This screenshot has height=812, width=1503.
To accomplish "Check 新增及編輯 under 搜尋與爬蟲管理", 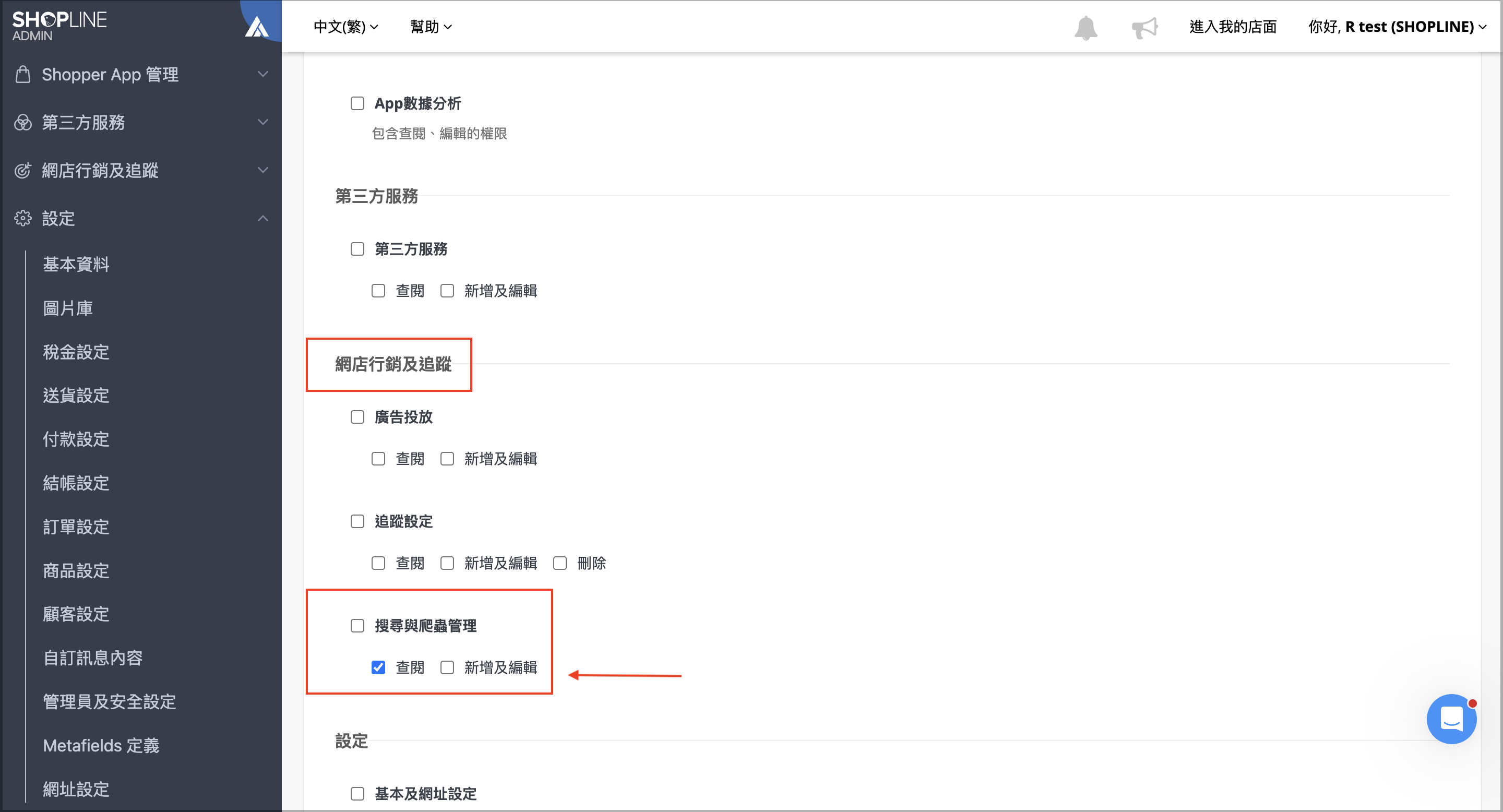I will [447, 667].
